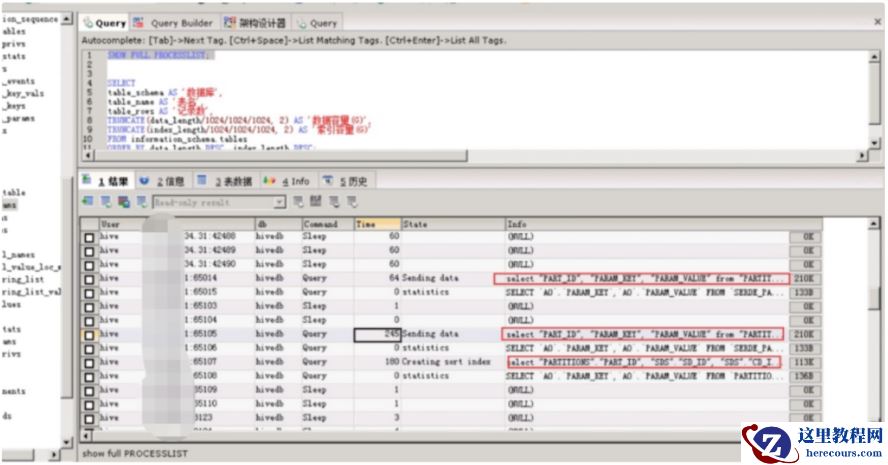888x465 pixels.
Task: Sort results by the Info column header
Action: coord(663,224)
